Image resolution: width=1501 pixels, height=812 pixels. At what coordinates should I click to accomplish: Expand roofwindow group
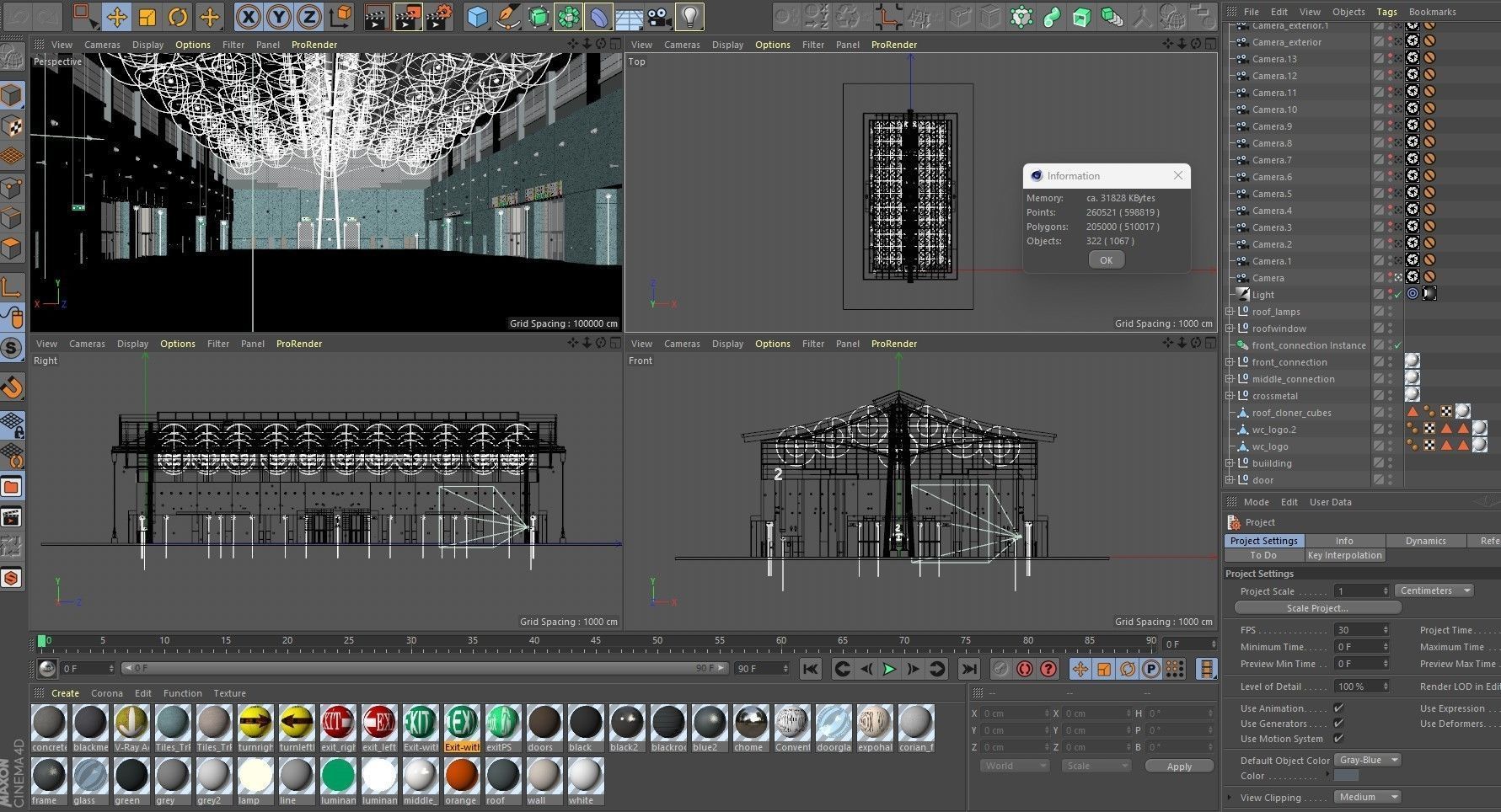1230,329
